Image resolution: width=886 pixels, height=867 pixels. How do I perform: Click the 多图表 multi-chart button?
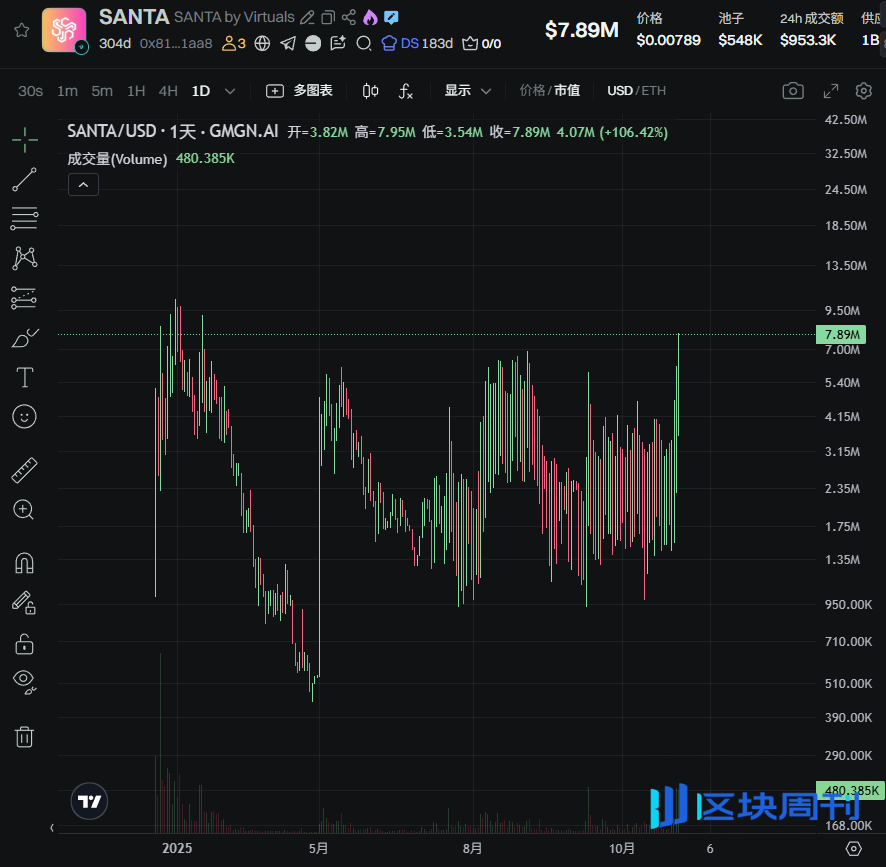pyautogui.click(x=300, y=91)
